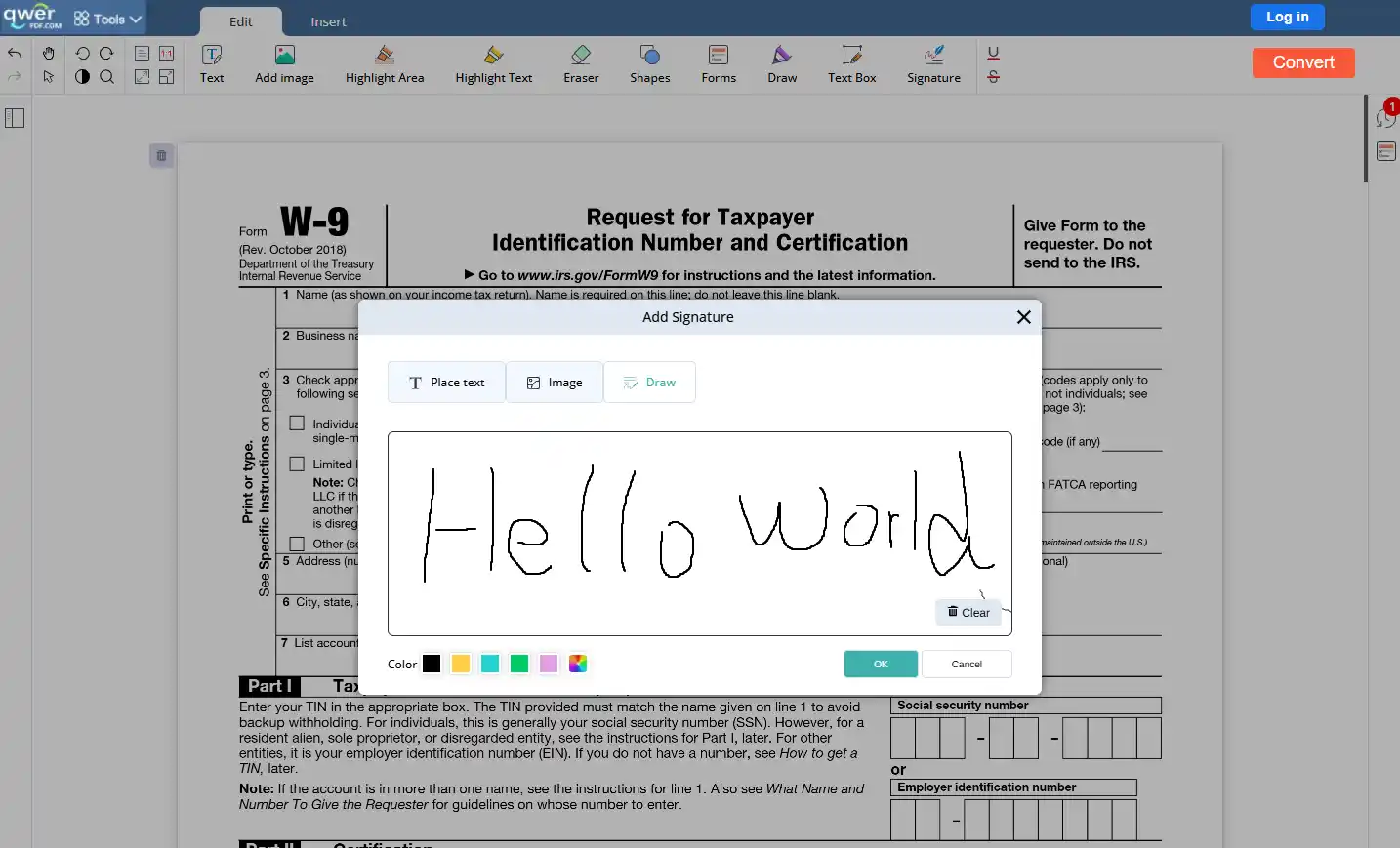Image resolution: width=1400 pixels, height=848 pixels.
Task: Choose the Text tool
Action: point(212,64)
